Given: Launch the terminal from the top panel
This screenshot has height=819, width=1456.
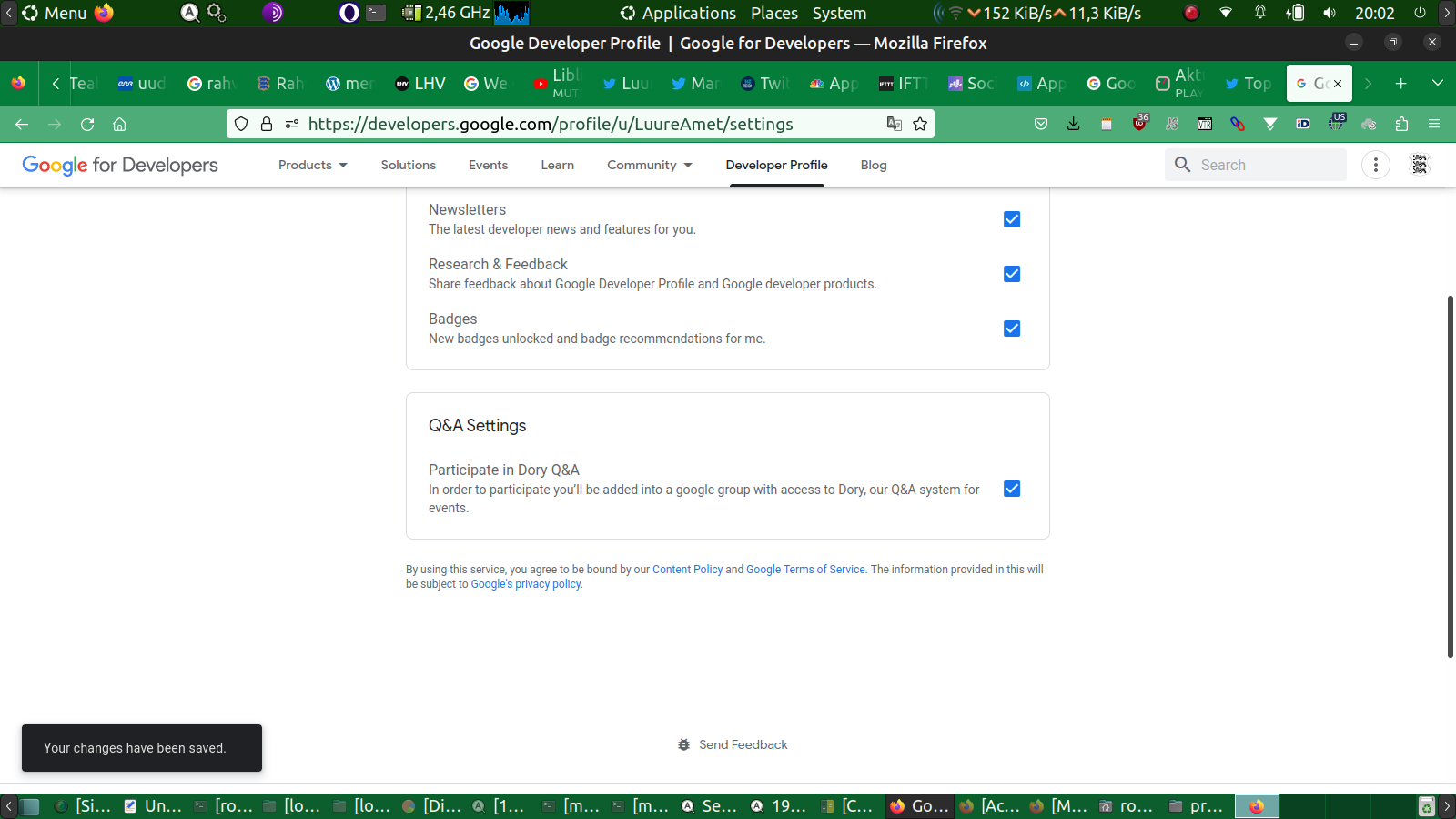Looking at the screenshot, I should [x=376, y=13].
